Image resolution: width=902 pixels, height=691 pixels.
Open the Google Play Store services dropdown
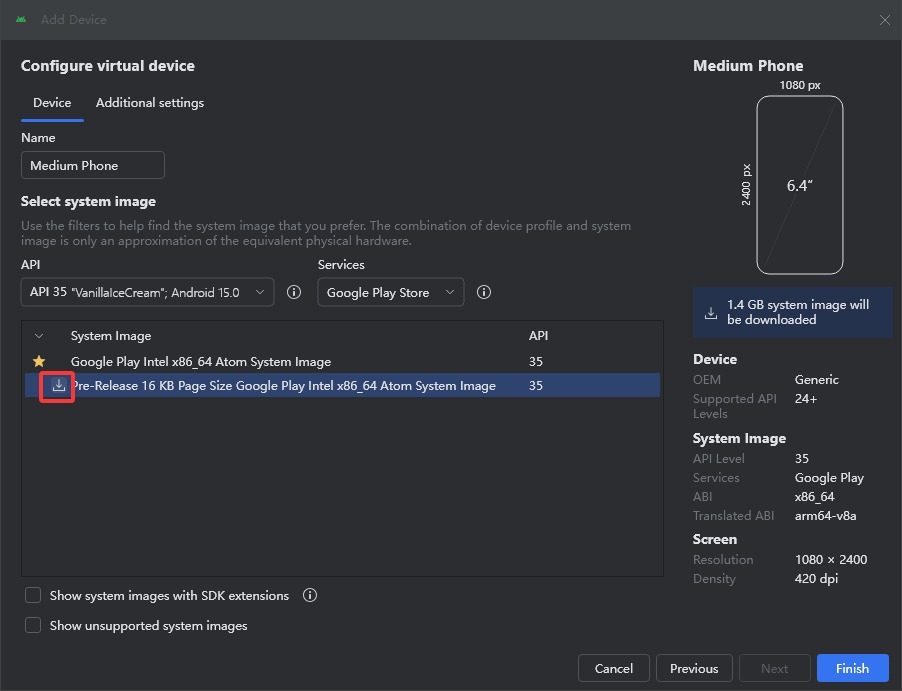click(391, 292)
